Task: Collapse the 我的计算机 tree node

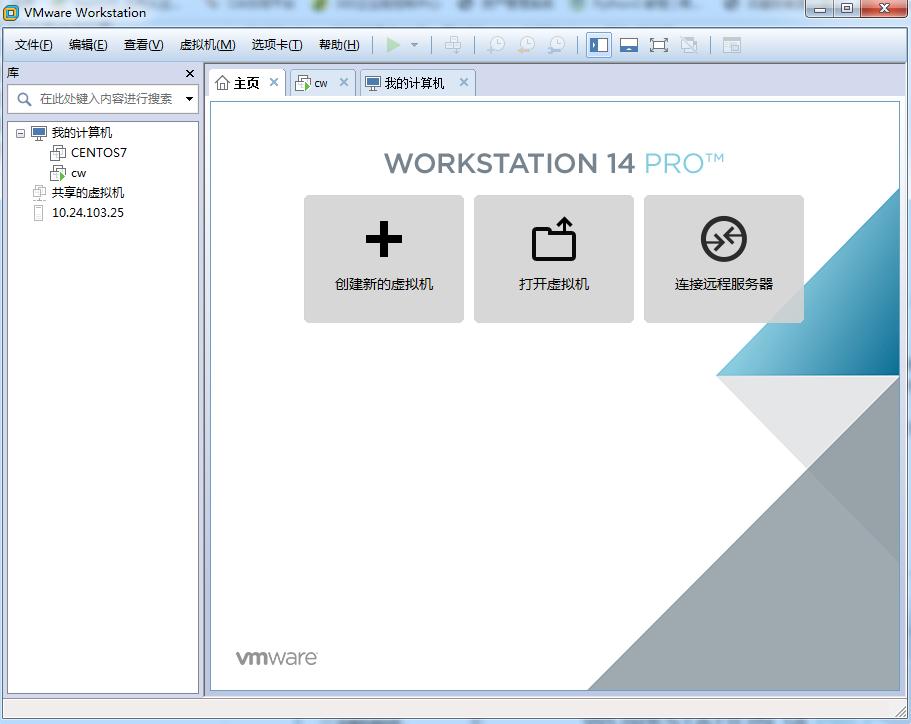Action: pyautogui.click(x=22, y=132)
